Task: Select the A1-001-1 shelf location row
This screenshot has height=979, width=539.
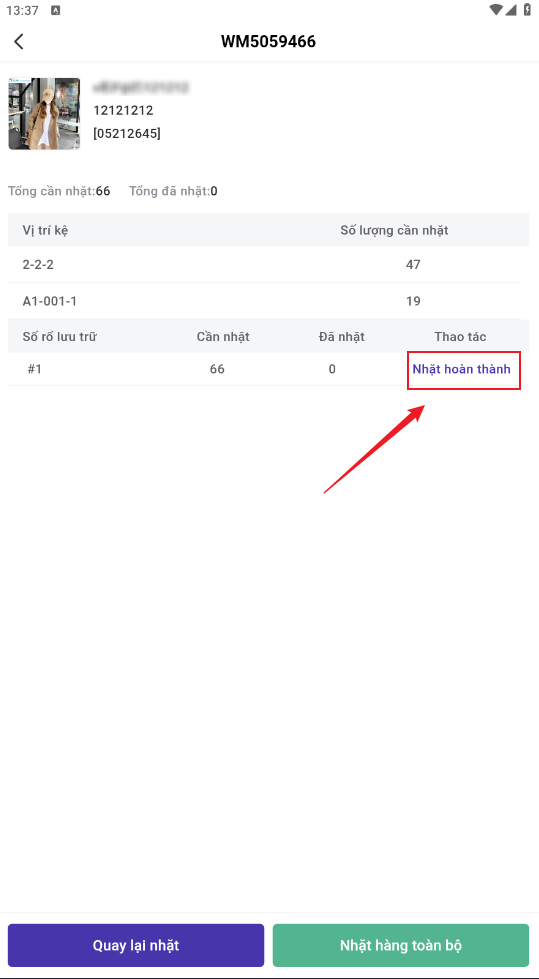Action: (x=264, y=302)
